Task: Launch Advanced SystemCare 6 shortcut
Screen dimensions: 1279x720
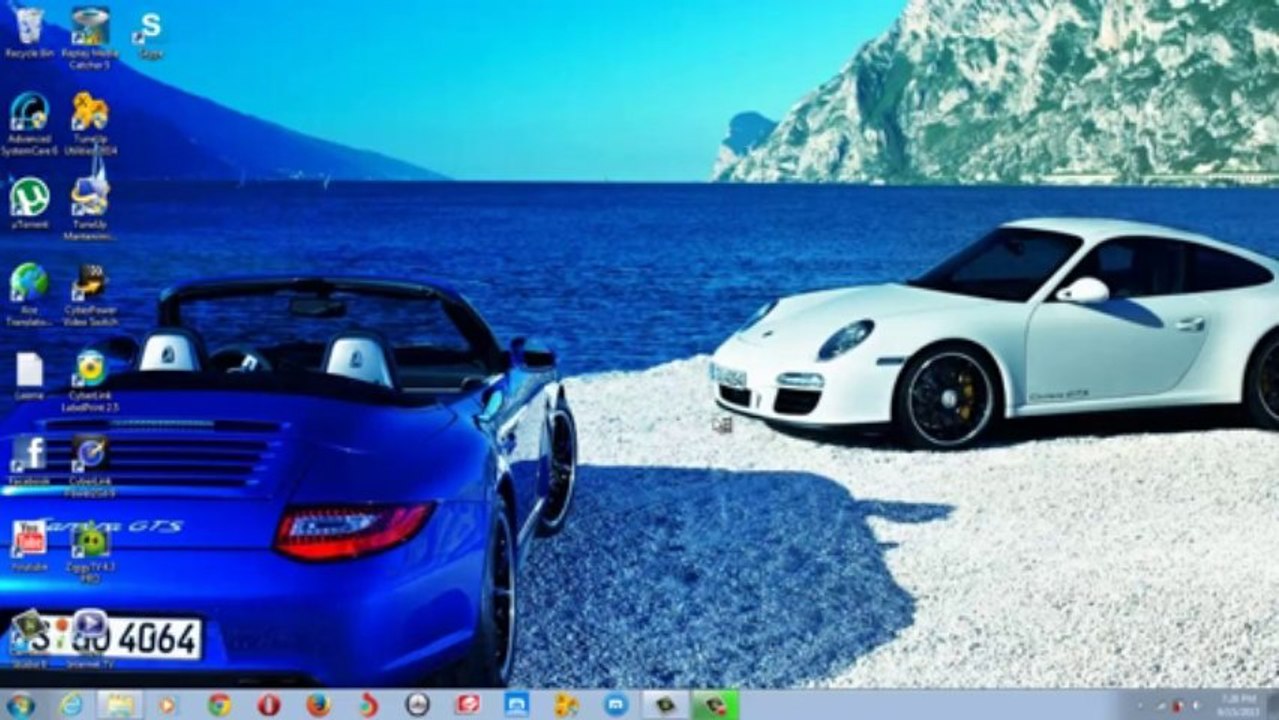Action: (x=29, y=123)
